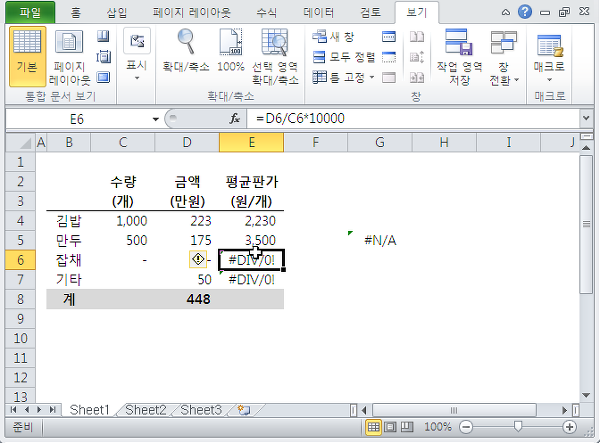
Task: Switch to the 수식 tab
Action: 266,13
